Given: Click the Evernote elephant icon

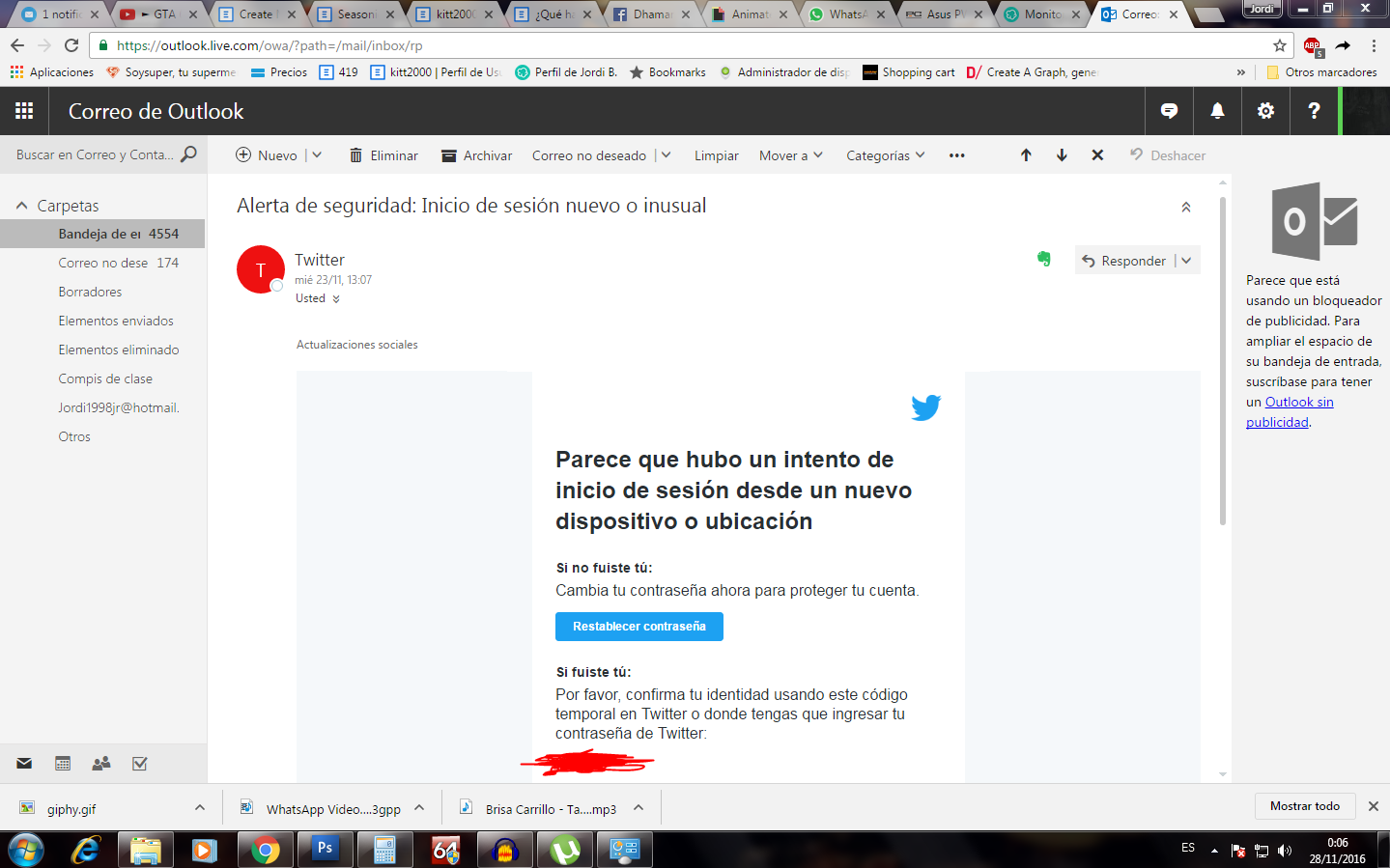Looking at the screenshot, I should [x=1044, y=259].
